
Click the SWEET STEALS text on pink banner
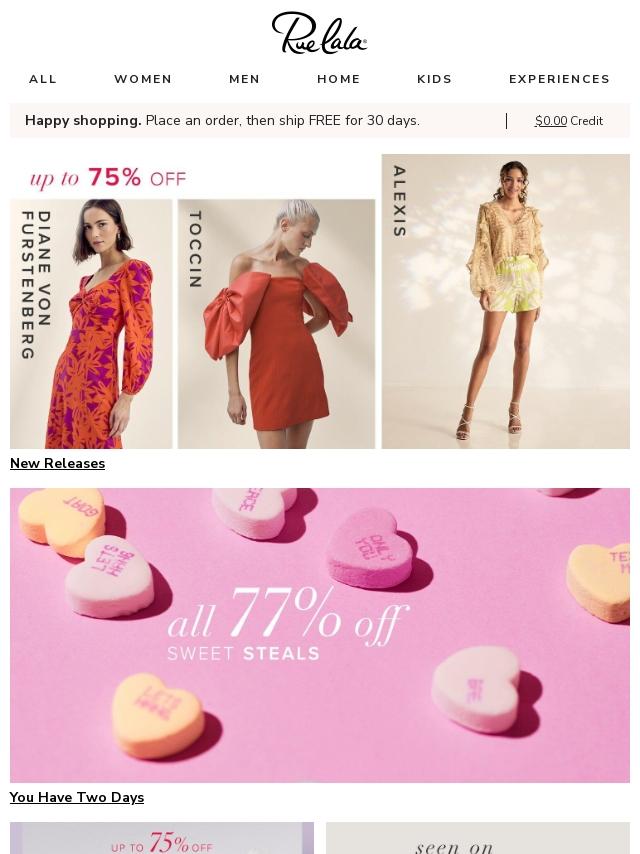(243, 654)
